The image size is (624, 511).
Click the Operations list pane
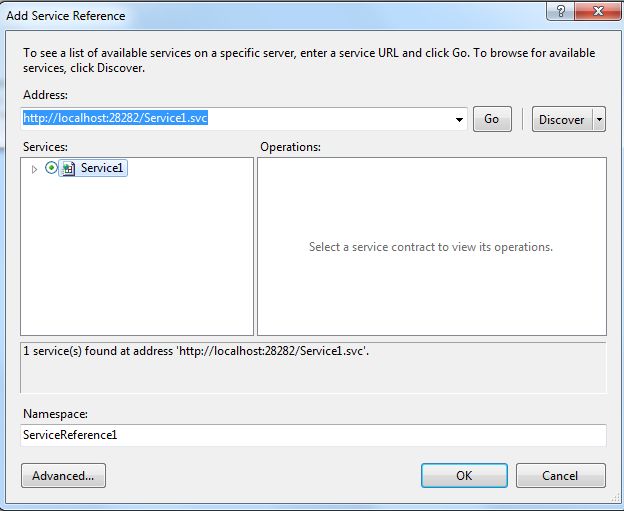(431, 290)
